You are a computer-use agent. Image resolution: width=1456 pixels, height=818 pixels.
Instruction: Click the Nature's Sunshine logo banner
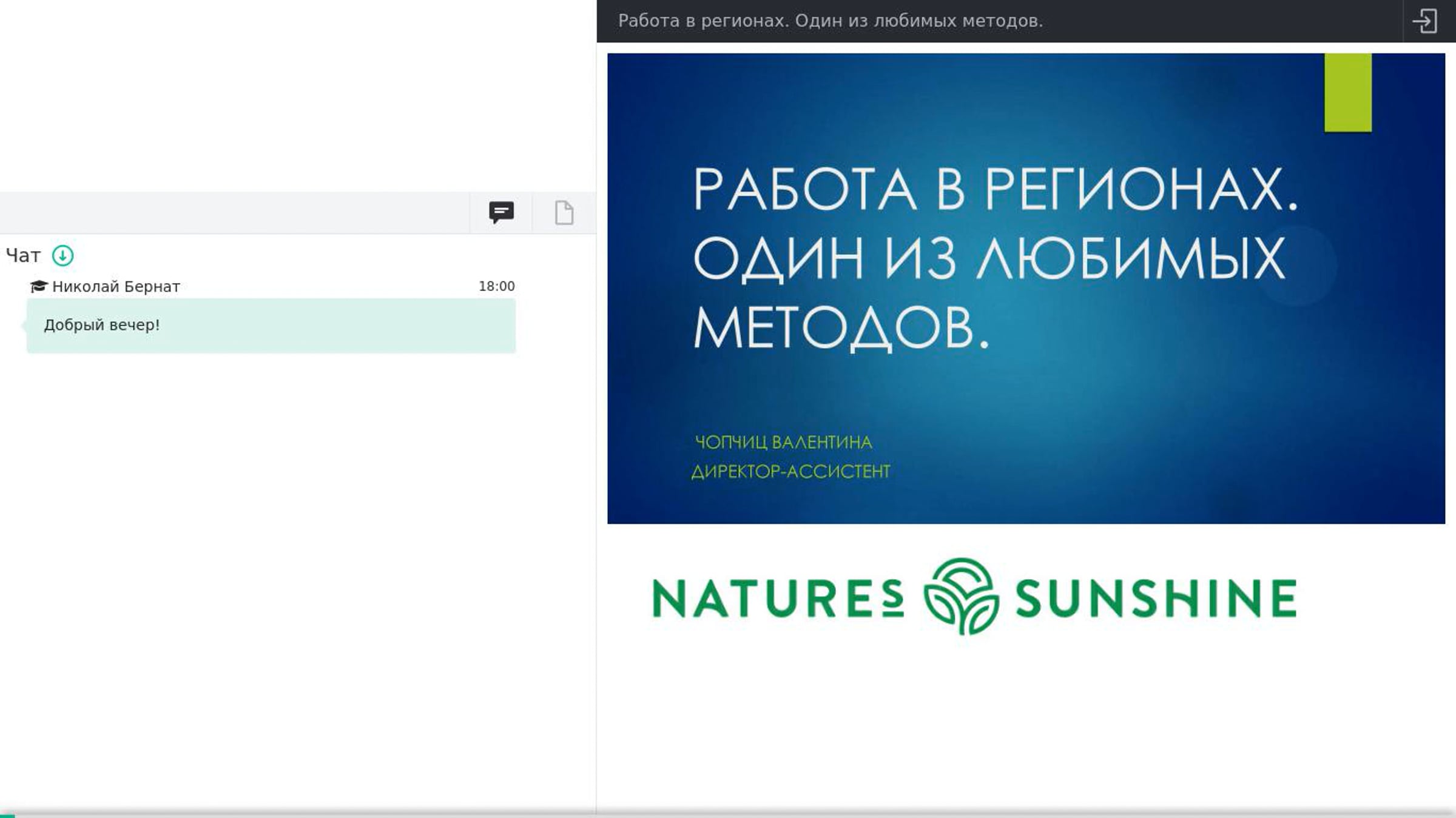coord(974,597)
